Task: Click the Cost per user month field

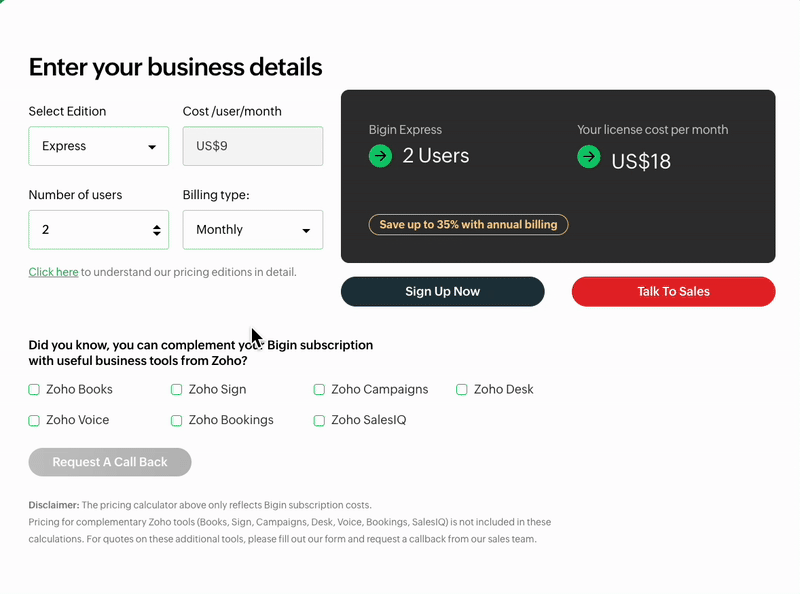Action: (252, 146)
